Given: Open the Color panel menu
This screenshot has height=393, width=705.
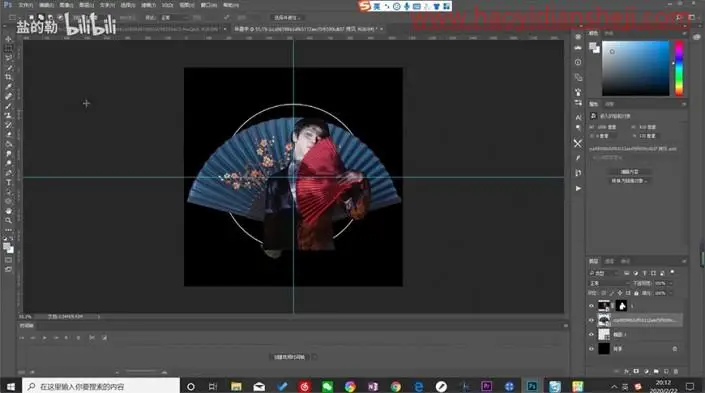Looking at the screenshot, I should [x=684, y=34].
